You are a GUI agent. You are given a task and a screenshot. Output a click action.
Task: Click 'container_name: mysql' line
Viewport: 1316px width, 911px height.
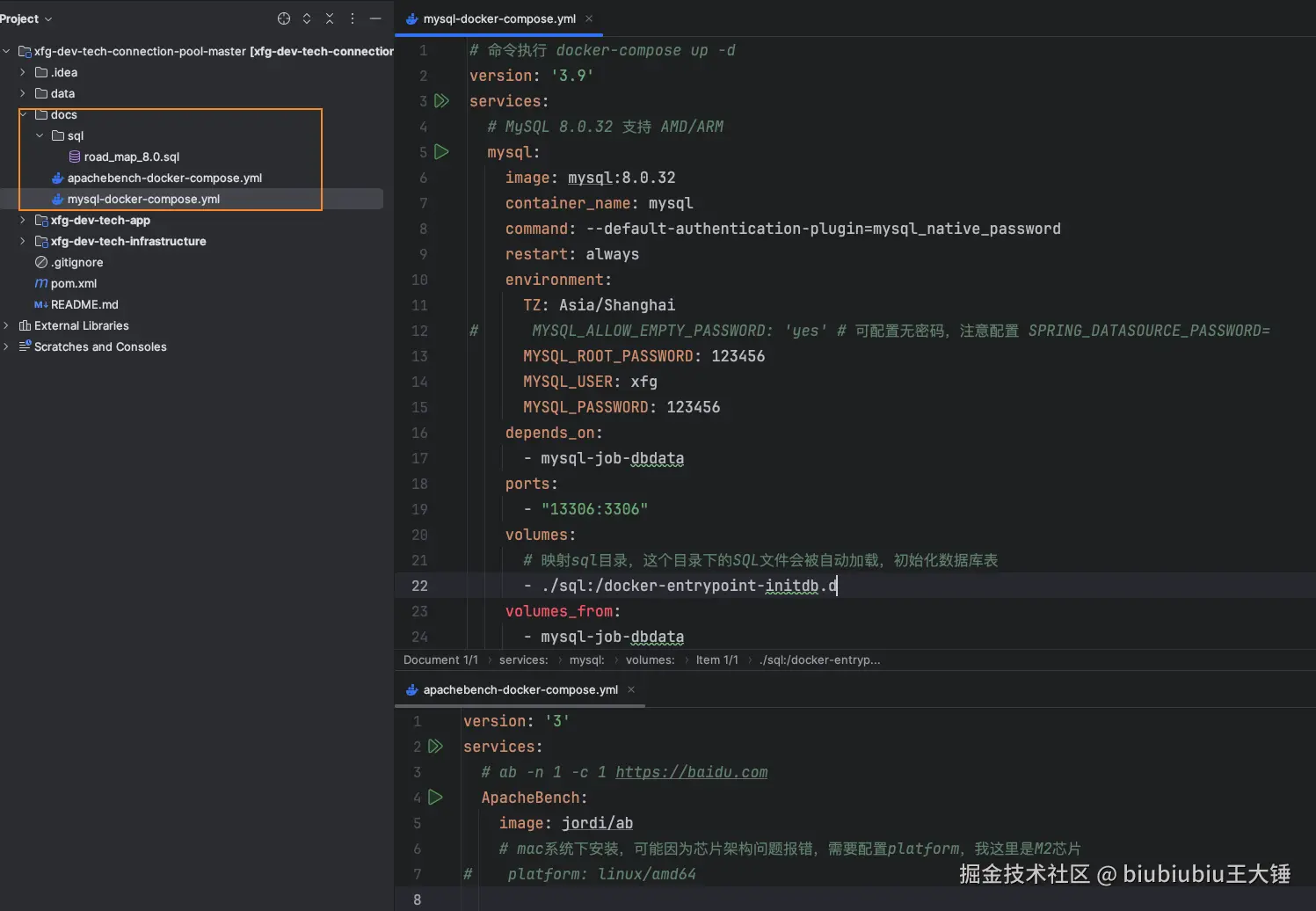click(x=600, y=203)
